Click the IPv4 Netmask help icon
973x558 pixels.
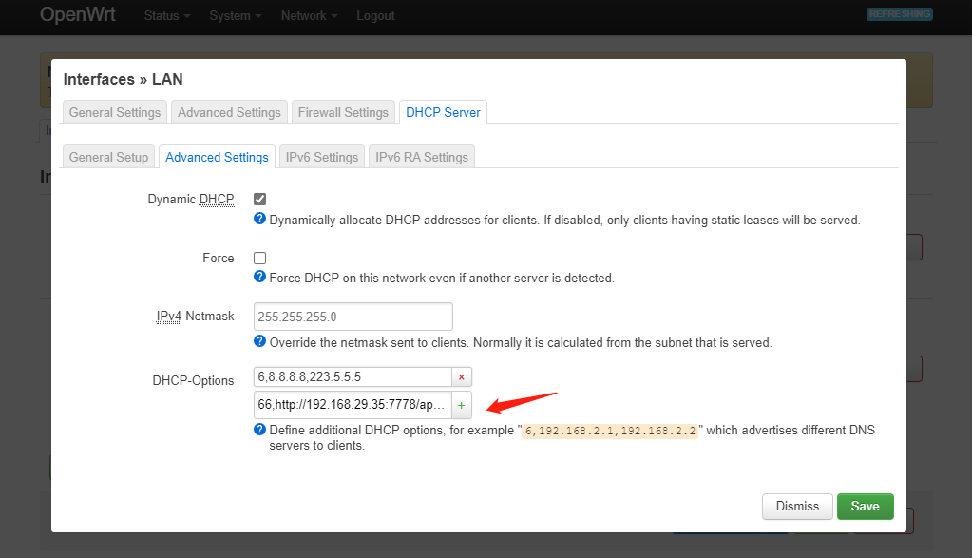[260, 341]
